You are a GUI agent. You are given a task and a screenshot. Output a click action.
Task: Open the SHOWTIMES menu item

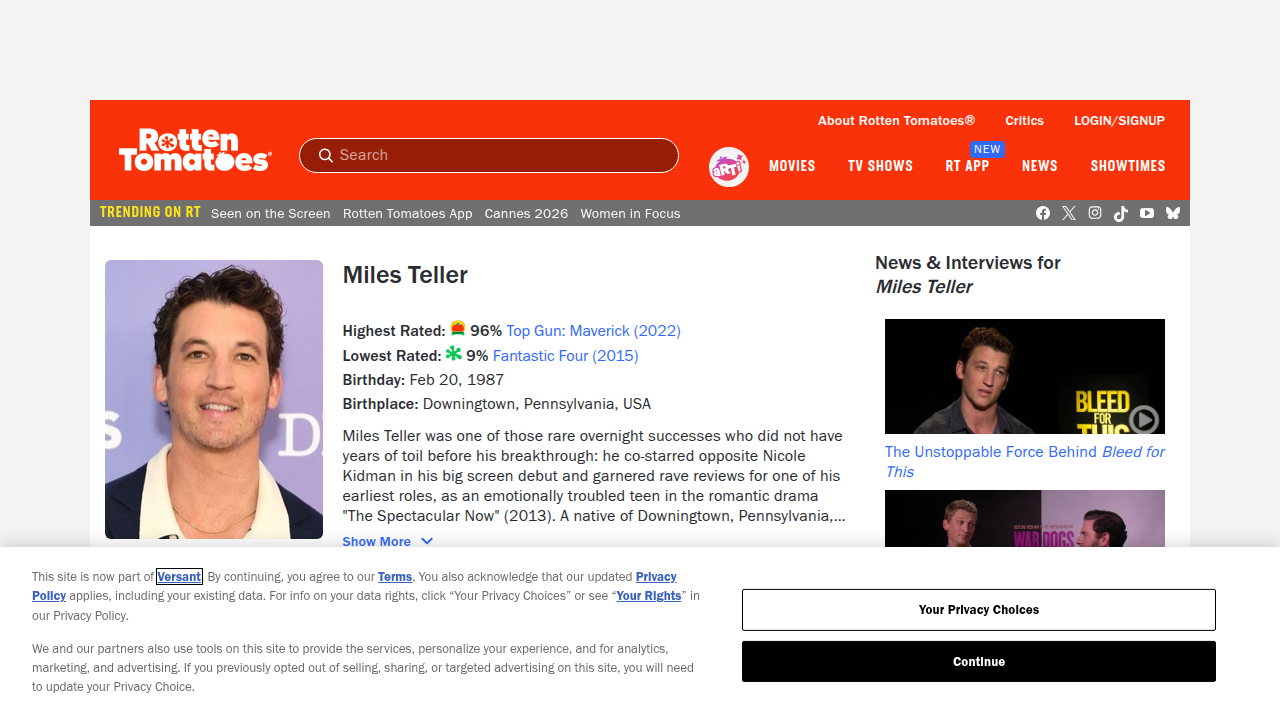[x=1128, y=166]
